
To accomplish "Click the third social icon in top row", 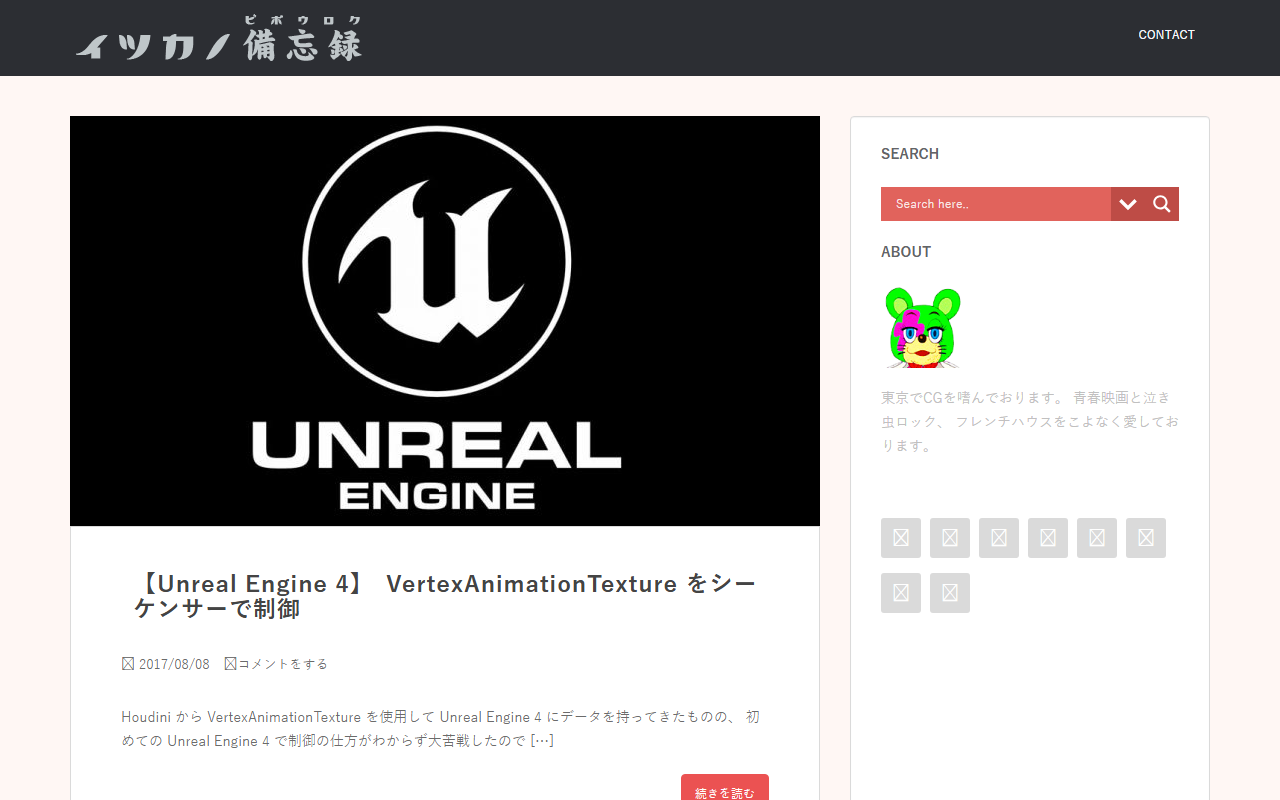I will click(x=999, y=538).
